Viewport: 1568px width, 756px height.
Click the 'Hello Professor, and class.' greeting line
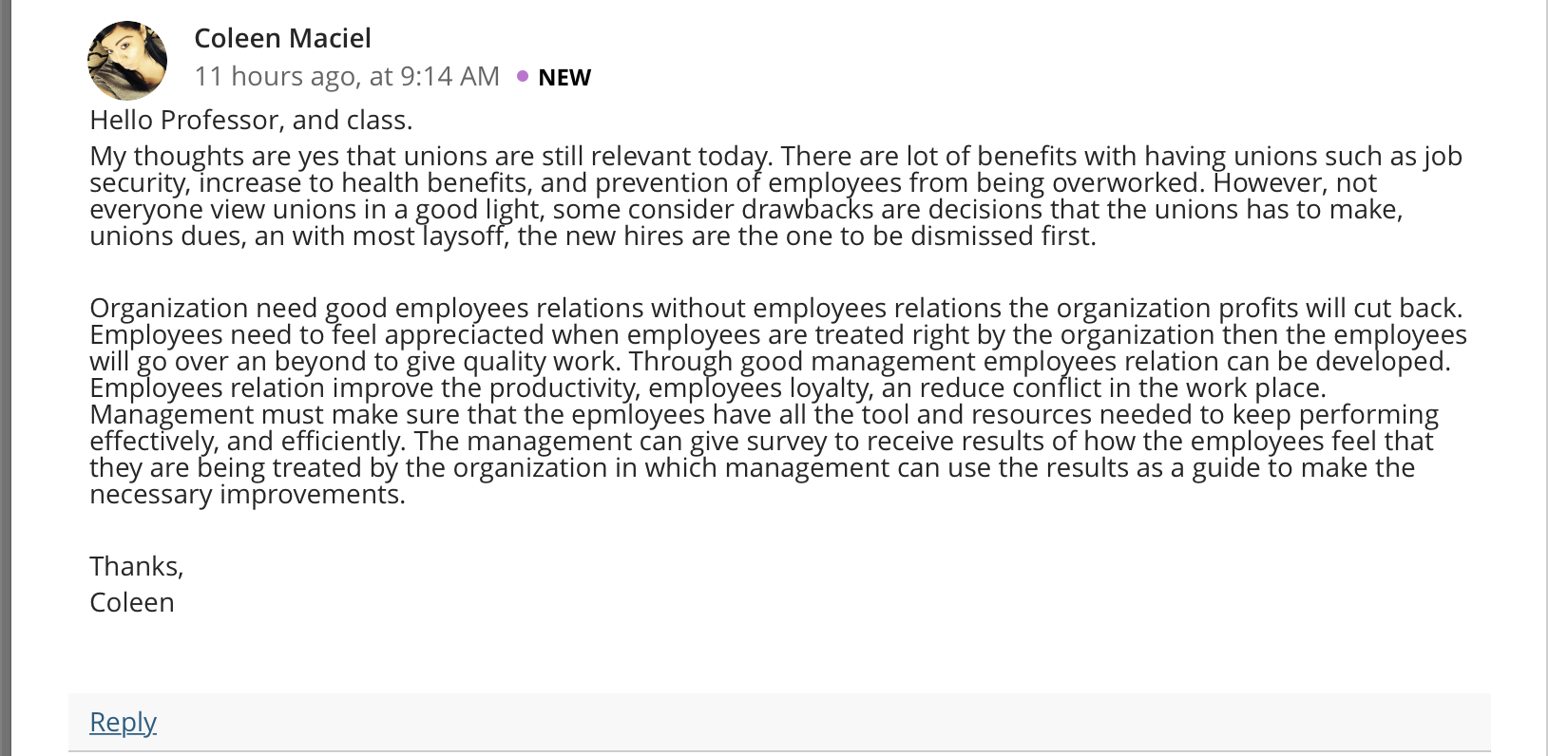click(x=251, y=120)
